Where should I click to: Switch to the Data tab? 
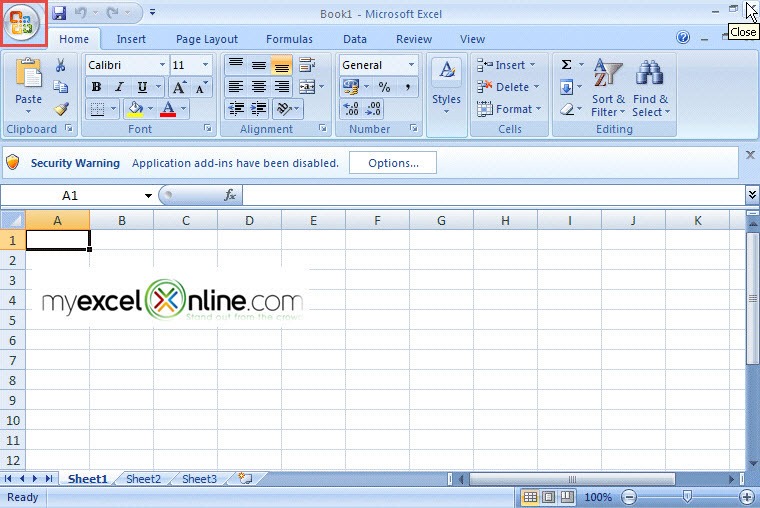355,39
